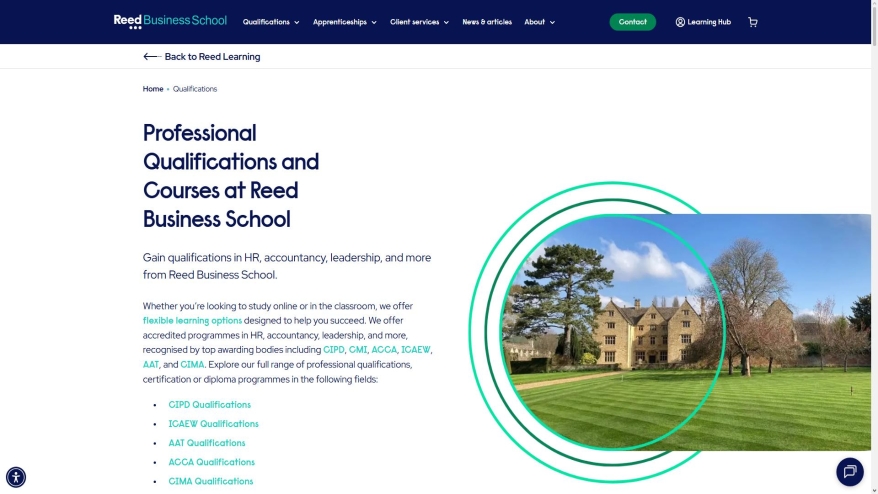Viewport: 878px width, 494px height.
Task: Click the ICAEW link in the paragraph
Action: point(415,349)
